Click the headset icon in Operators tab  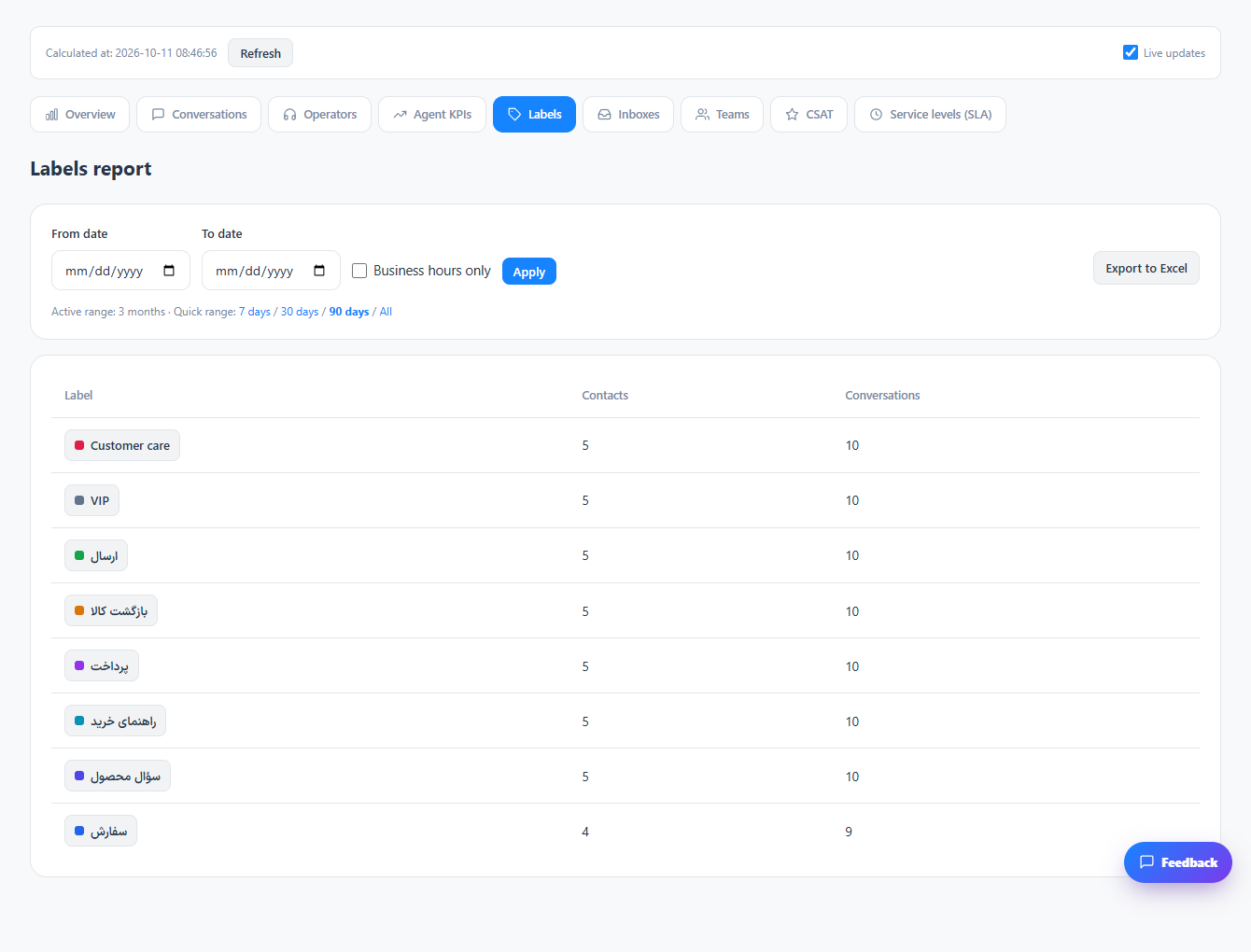point(290,115)
